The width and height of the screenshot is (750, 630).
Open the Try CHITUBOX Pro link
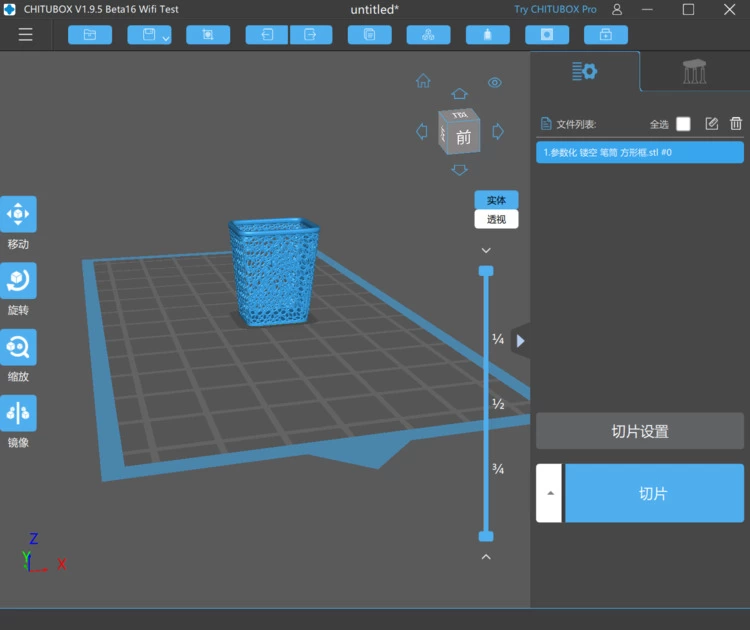555,9
